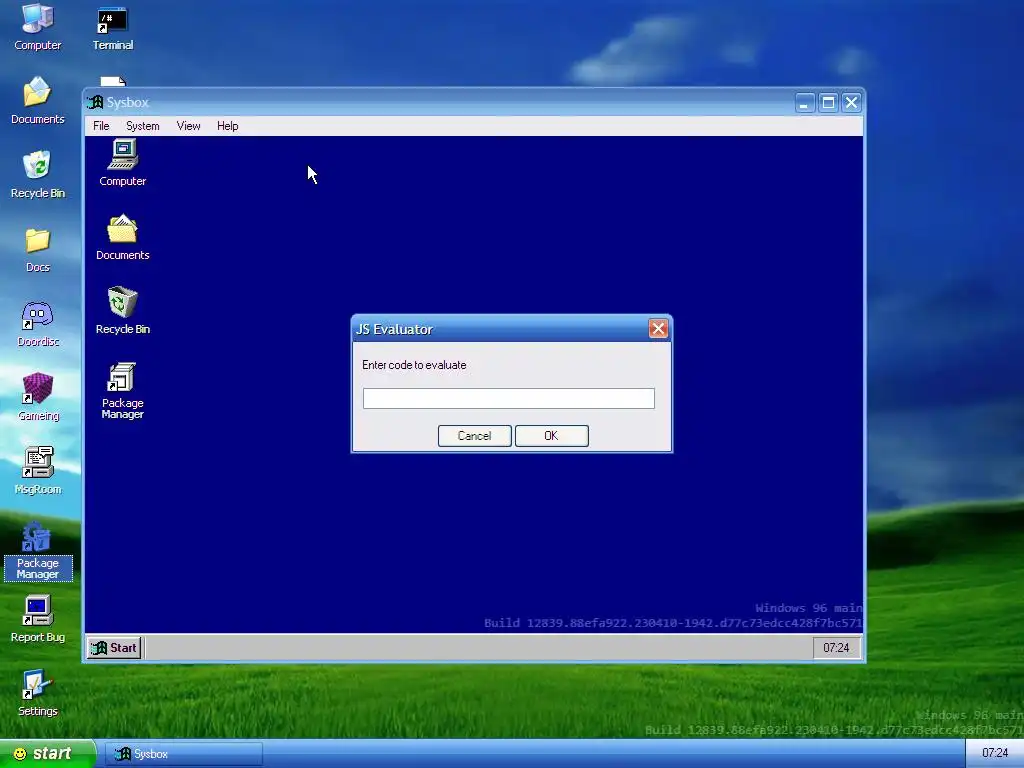Image resolution: width=1024 pixels, height=768 pixels.
Task: Open the Gameing cube shortcut
Action: [37, 398]
